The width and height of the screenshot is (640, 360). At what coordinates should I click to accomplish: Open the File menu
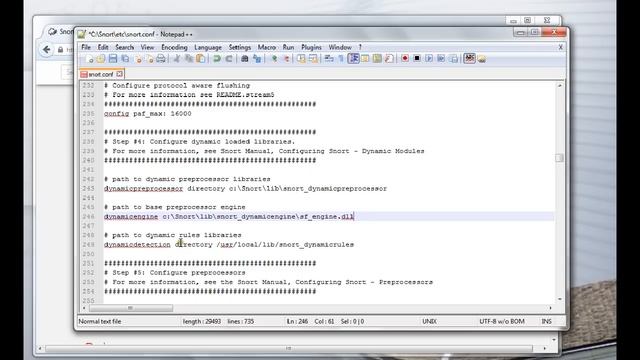[x=86, y=47]
